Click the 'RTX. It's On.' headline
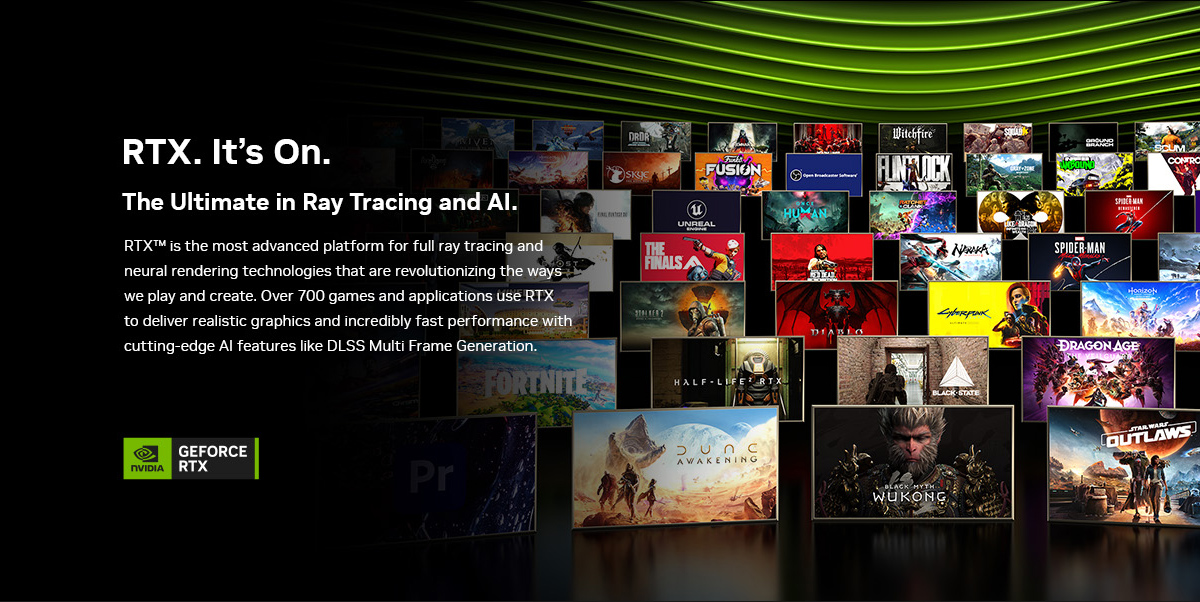 click(x=226, y=153)
